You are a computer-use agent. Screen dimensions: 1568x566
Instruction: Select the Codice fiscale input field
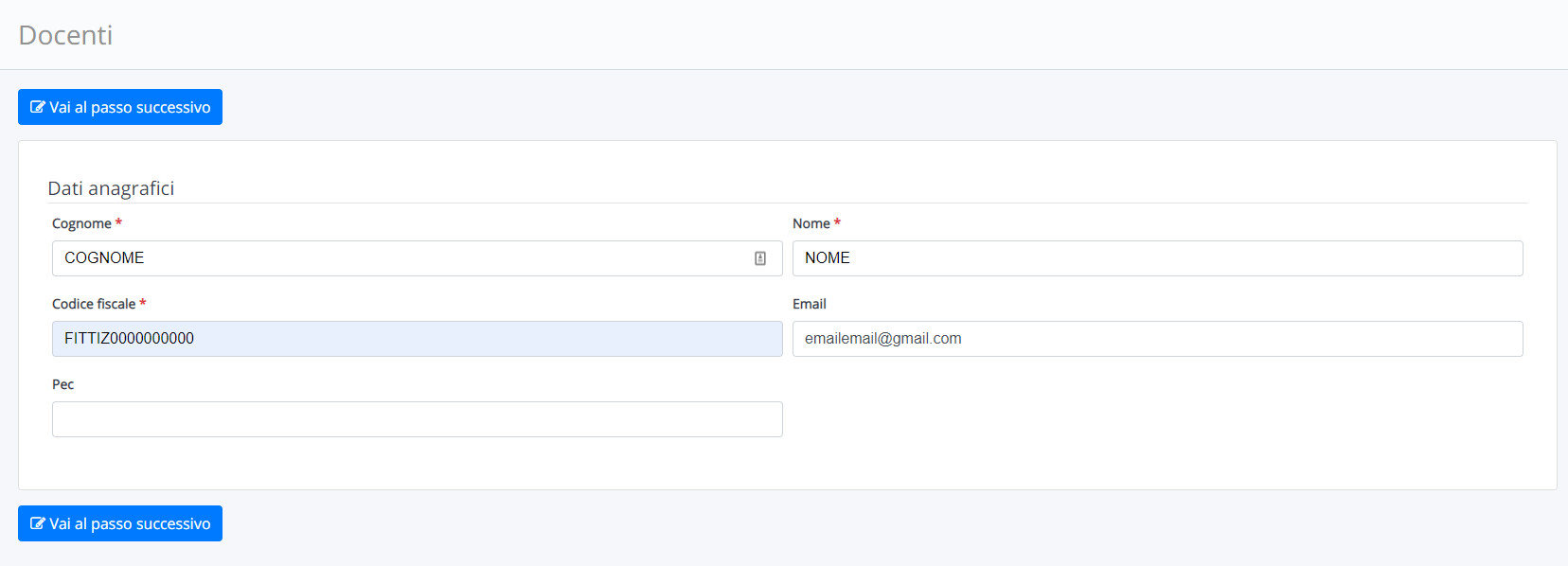[x=418, y=339]
